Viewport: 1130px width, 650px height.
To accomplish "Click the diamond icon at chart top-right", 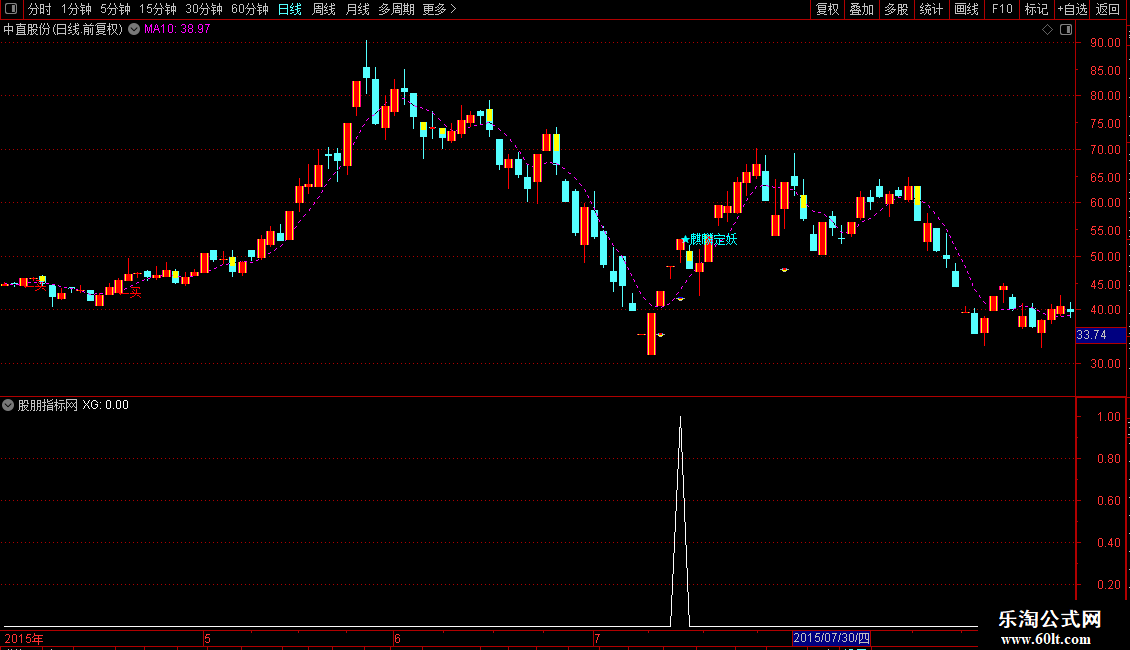I will 1048,30.
